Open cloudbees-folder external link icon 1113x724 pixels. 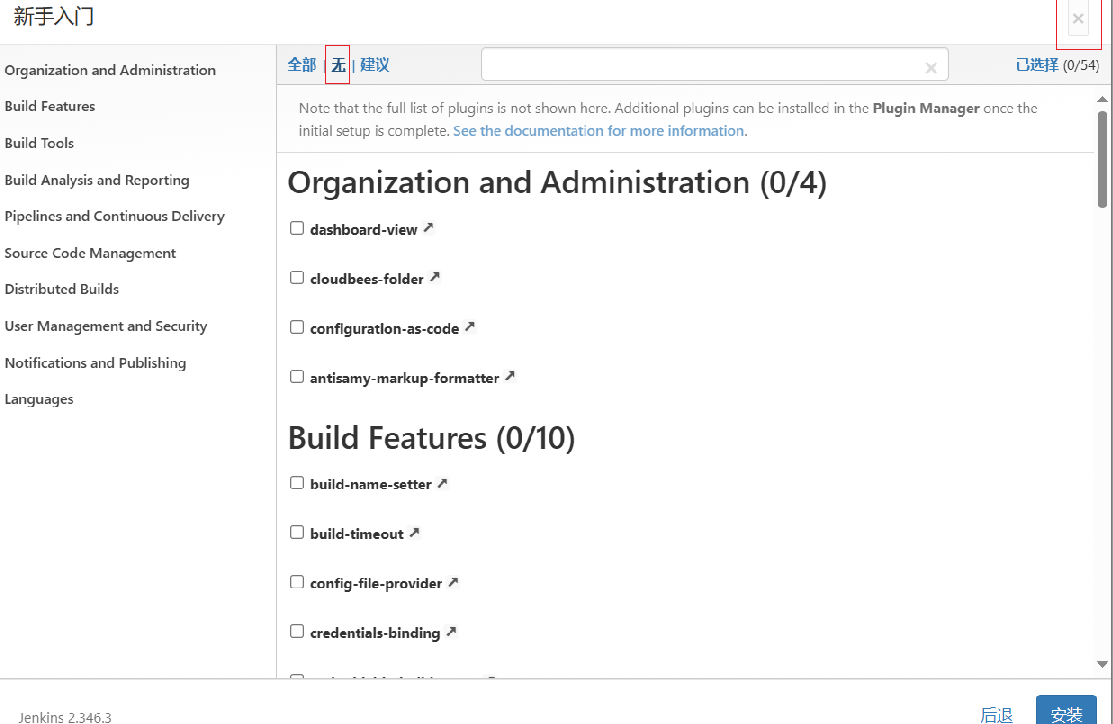pyautogui.click(x=435, y=277)
